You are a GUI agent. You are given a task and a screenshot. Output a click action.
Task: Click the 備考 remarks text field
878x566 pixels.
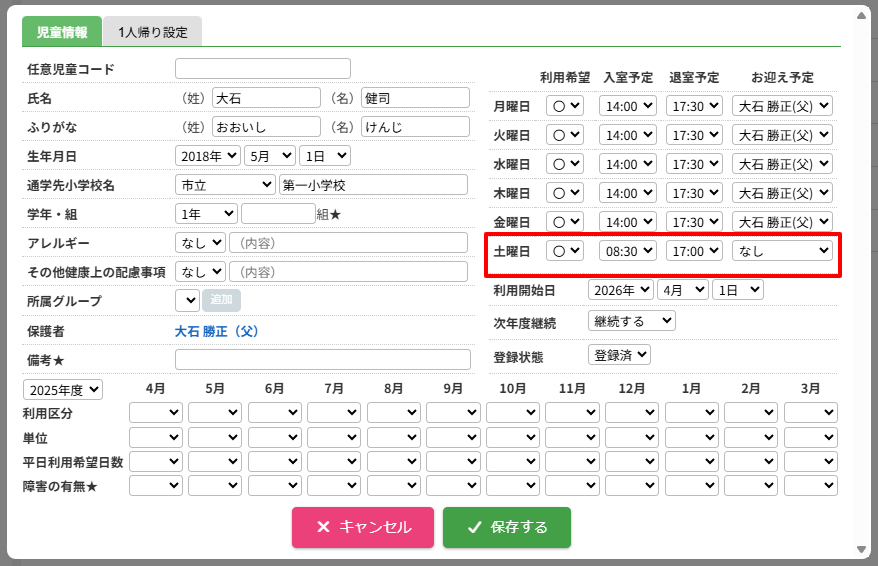tap(323, 360)
